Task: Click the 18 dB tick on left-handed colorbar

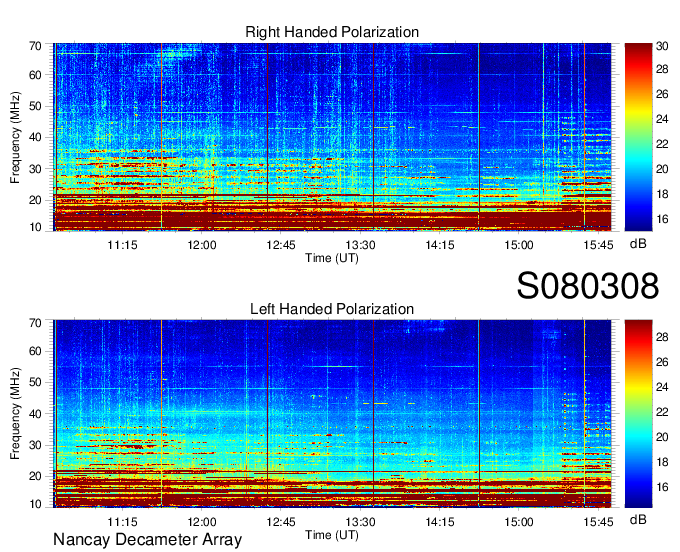Action: click(662, 462)
